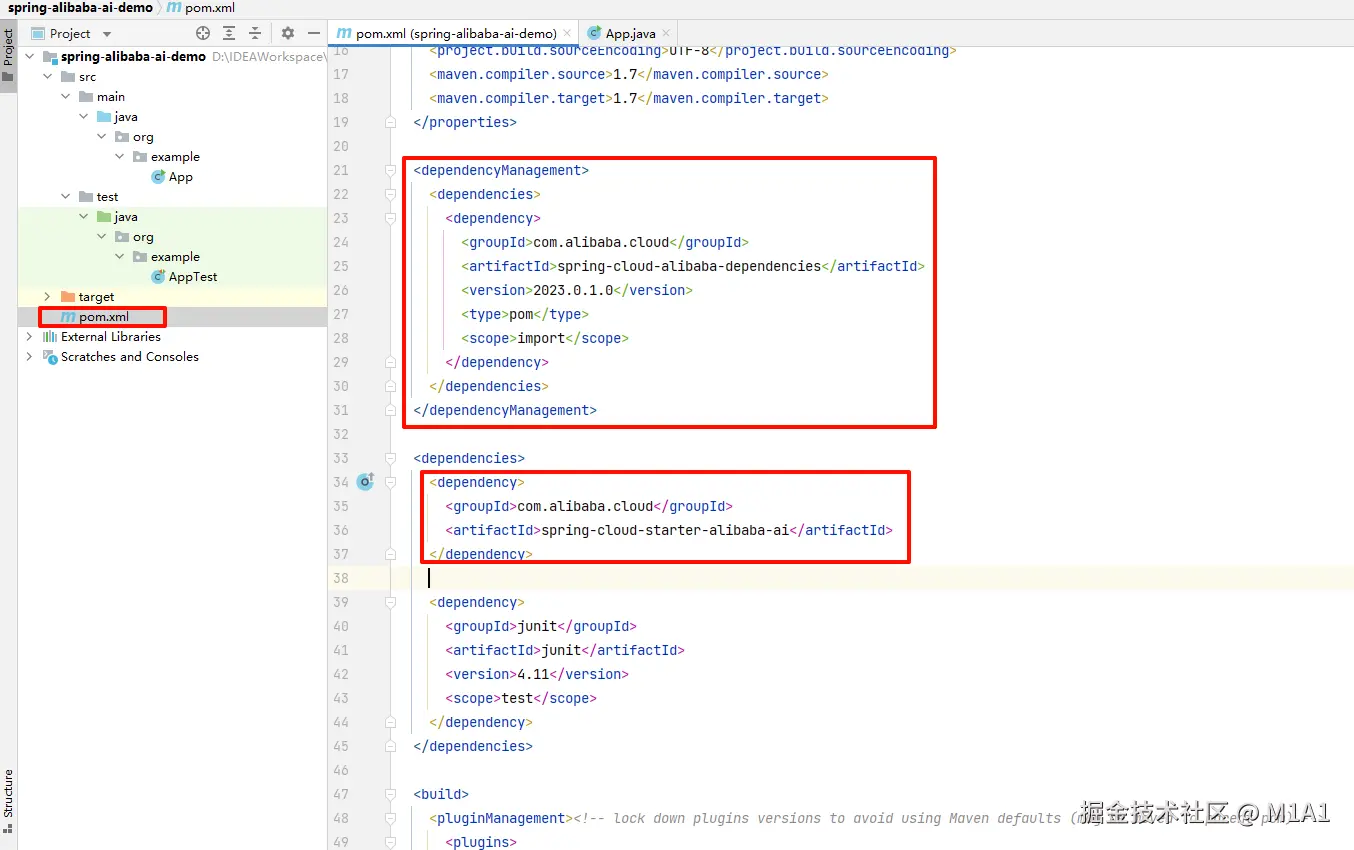Click pom.xml in the navigation breadcrumb

tap(210, 8)
